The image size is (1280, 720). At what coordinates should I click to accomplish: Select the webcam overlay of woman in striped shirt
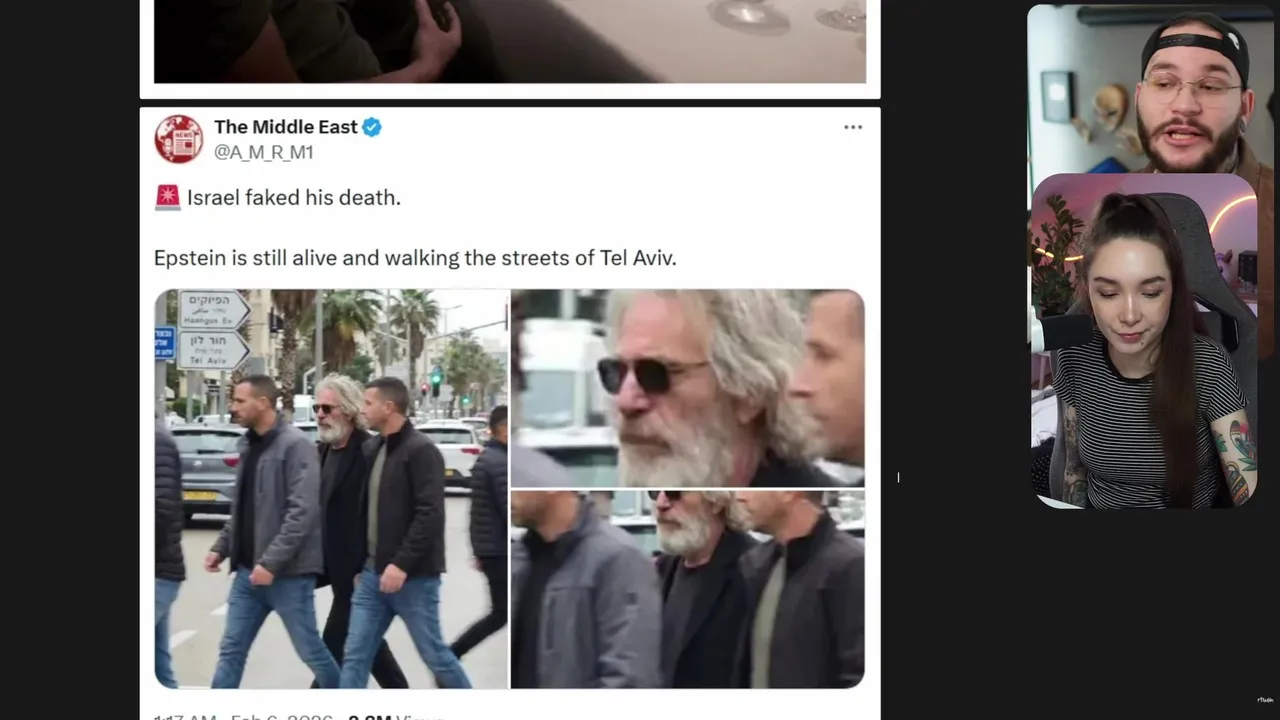click(1143, 341)
